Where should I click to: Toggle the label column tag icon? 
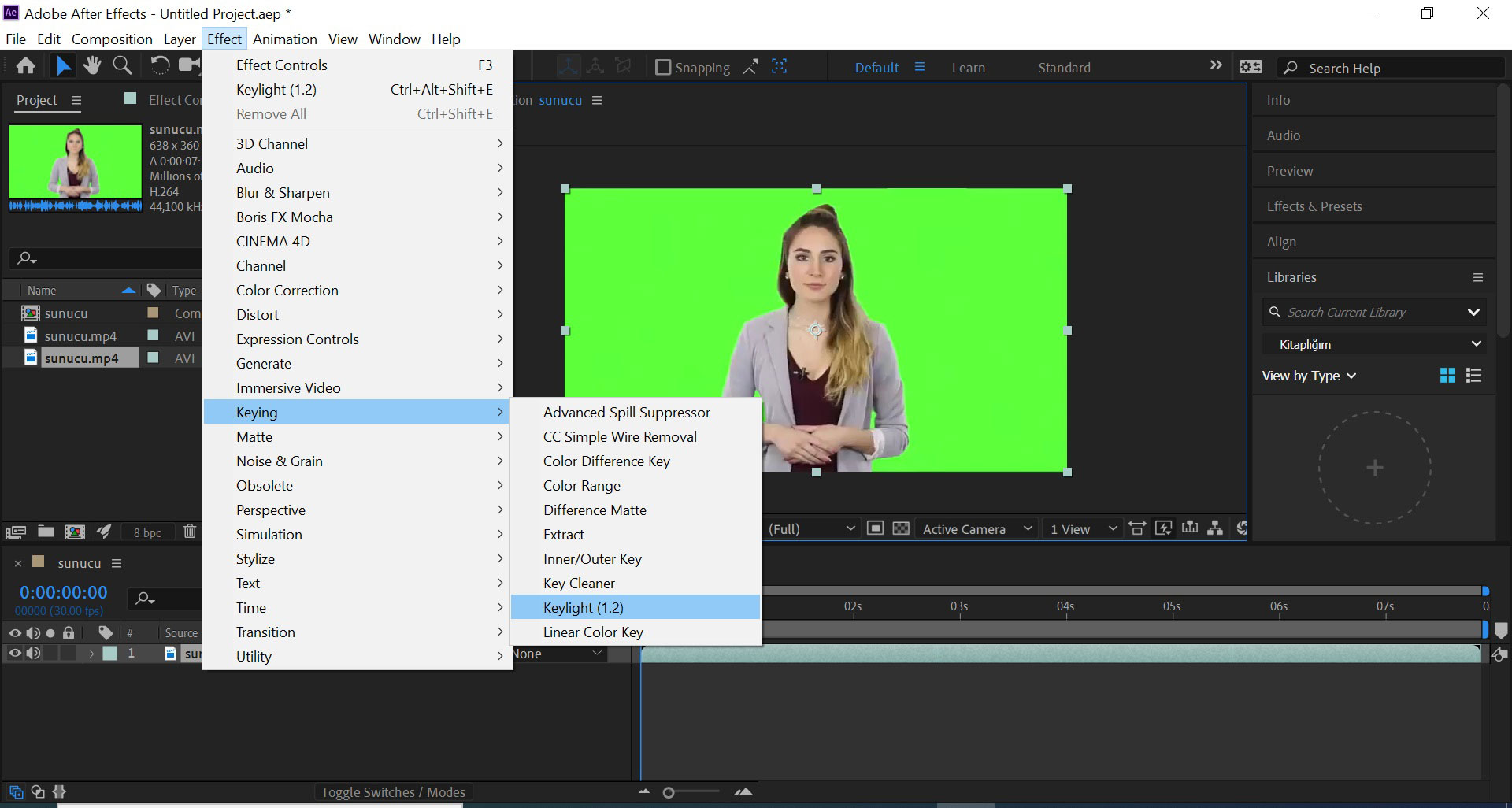click(x=106, y=632)
